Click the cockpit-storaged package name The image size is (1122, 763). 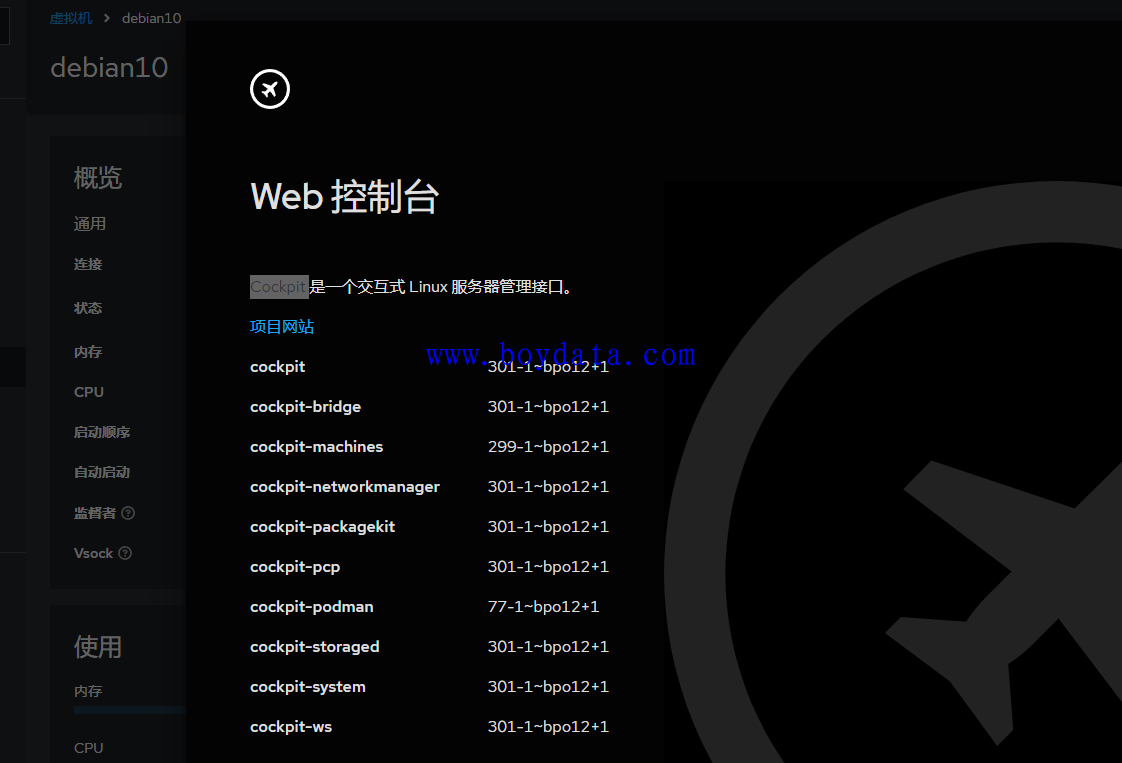pyautogui.click(x=315, y=646)
